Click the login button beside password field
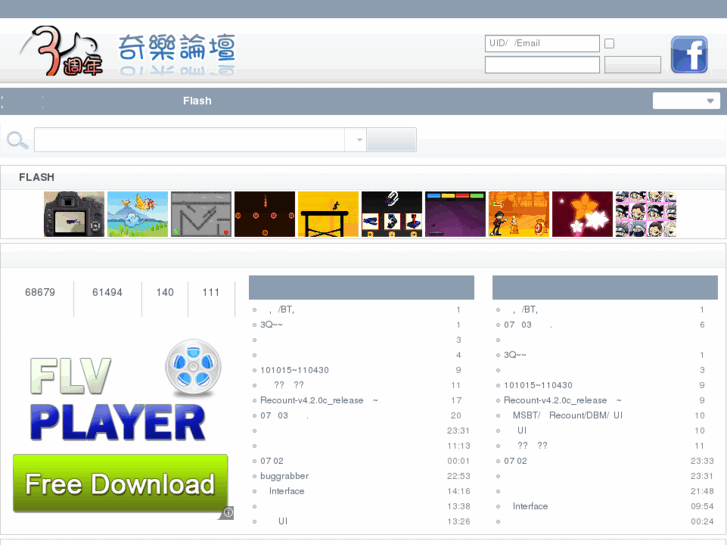Image resolution: width=727 pixels, height=545 pixels. pos(632,65)
